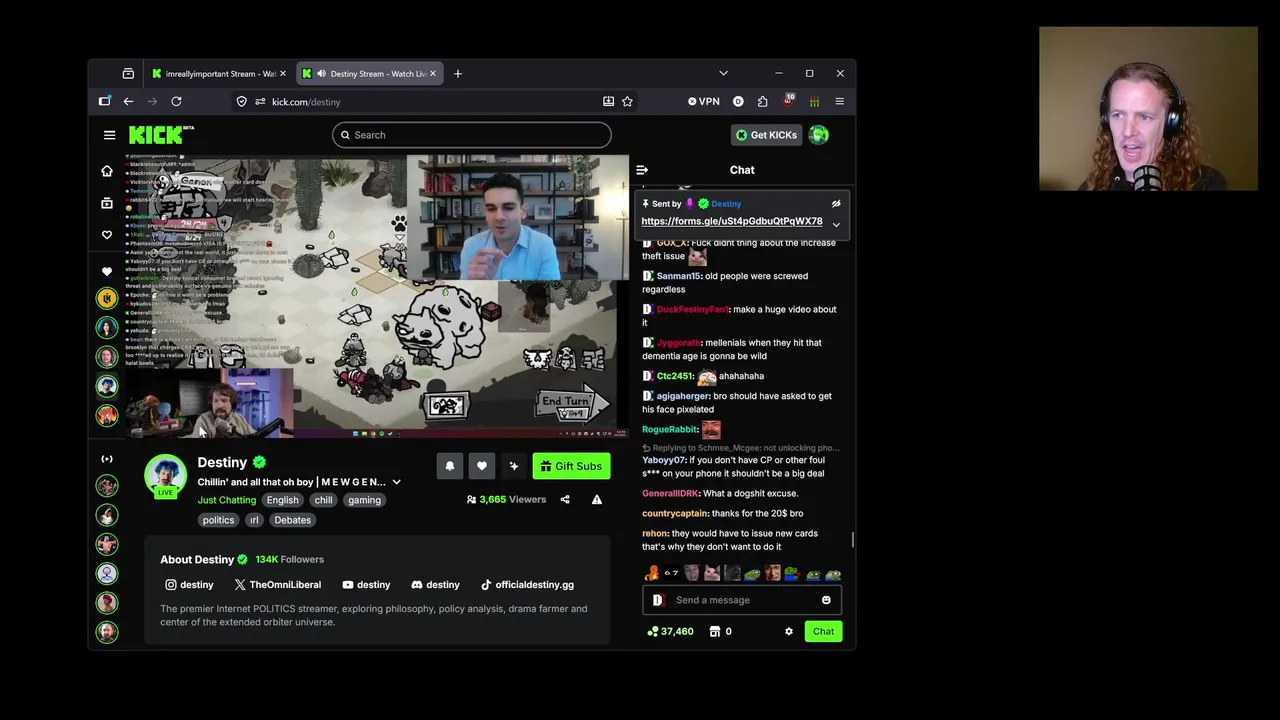Expand the pinned message chevron
The image size is (1280, 720).
click(836, 225)
